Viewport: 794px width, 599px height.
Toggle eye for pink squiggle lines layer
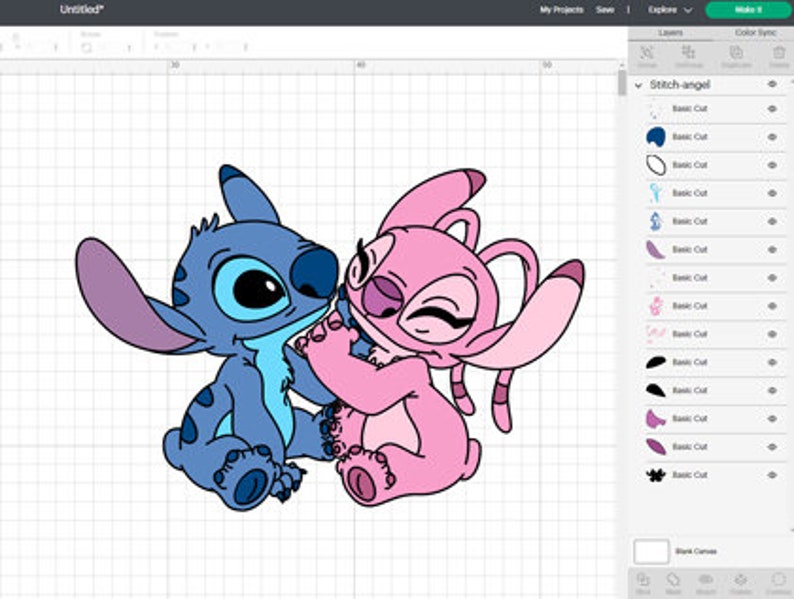772,334
